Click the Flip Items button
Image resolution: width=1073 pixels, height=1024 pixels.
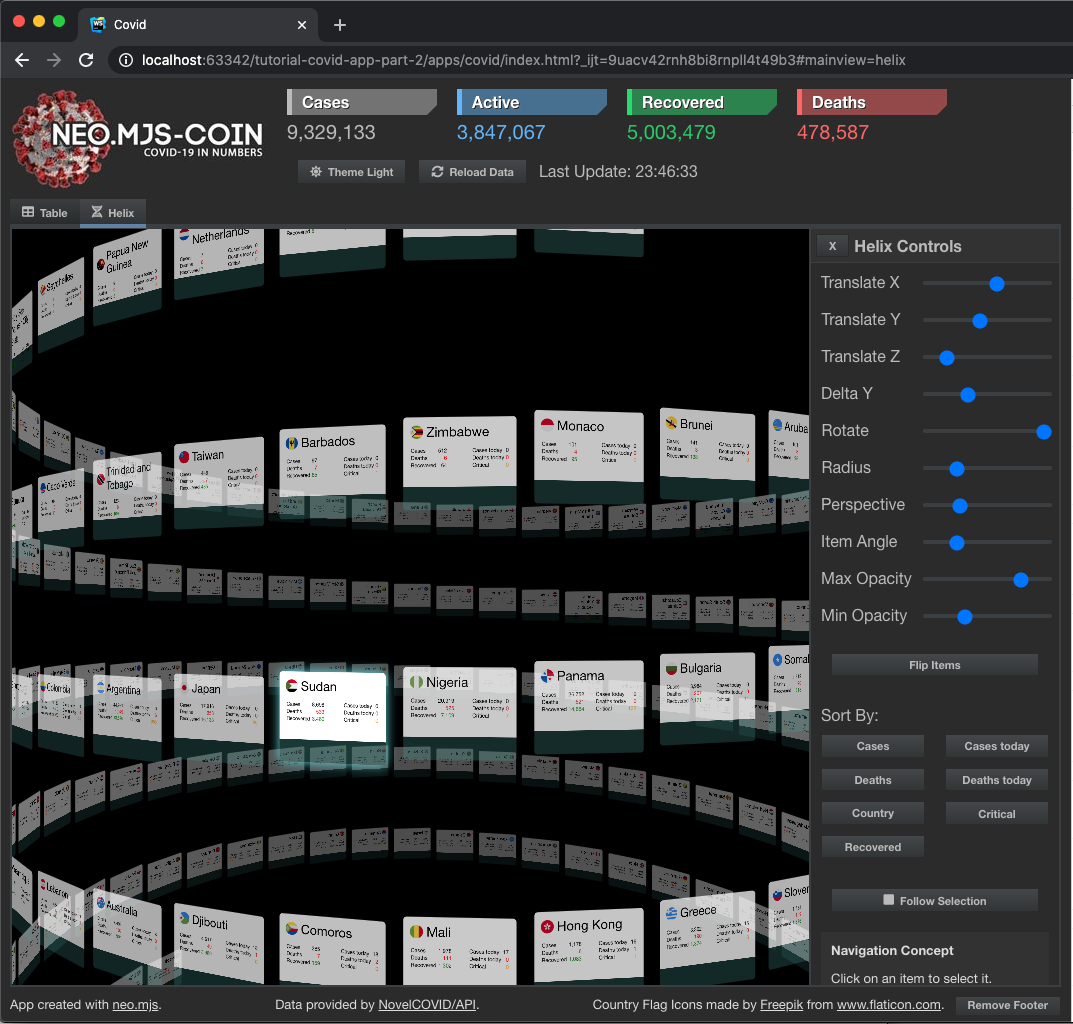[x=934, y=664]
